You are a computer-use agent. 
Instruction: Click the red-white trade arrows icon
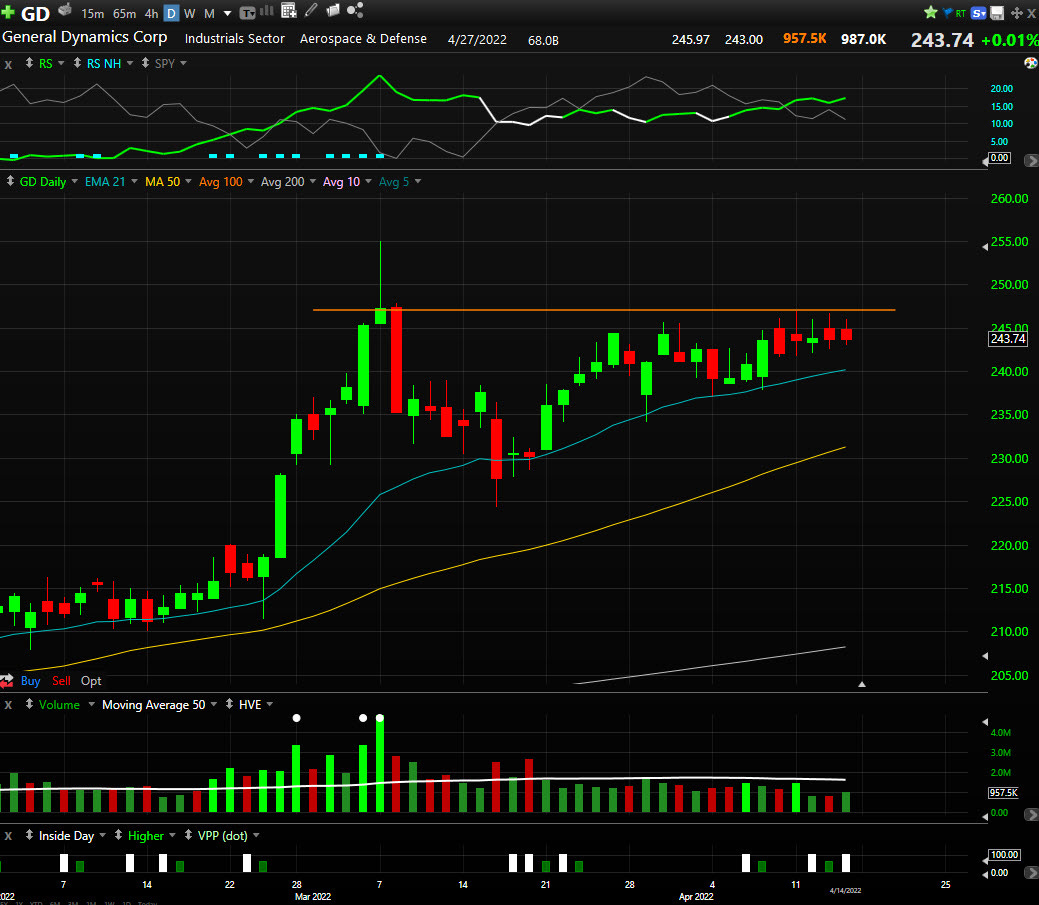[x=7, y=680]
